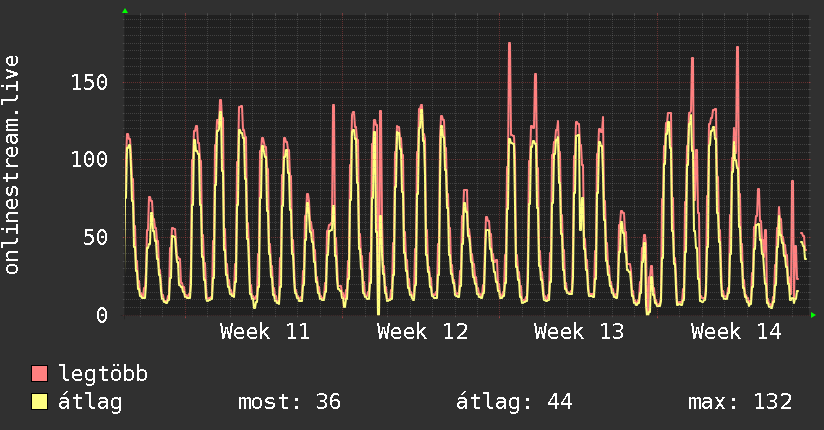Click the 100 y-axis tick label
Viewport: 824px width, 430px height.
89,159
